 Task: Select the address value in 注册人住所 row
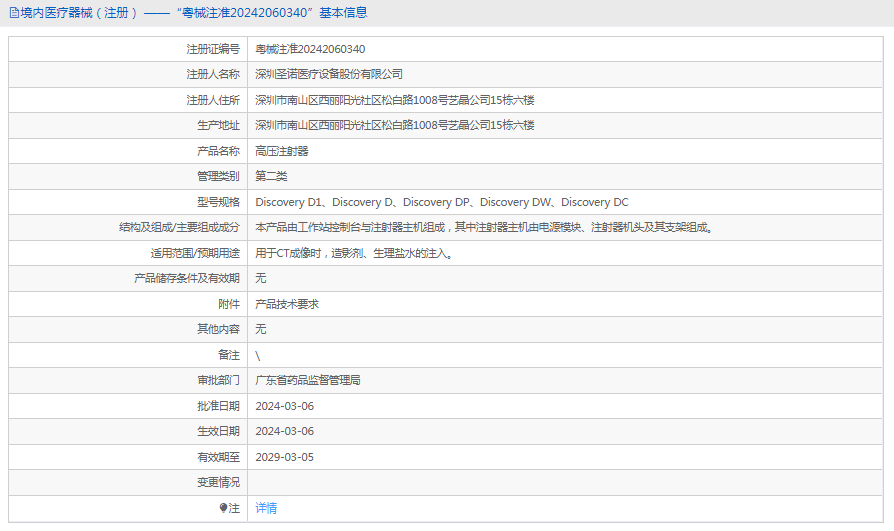395,100
